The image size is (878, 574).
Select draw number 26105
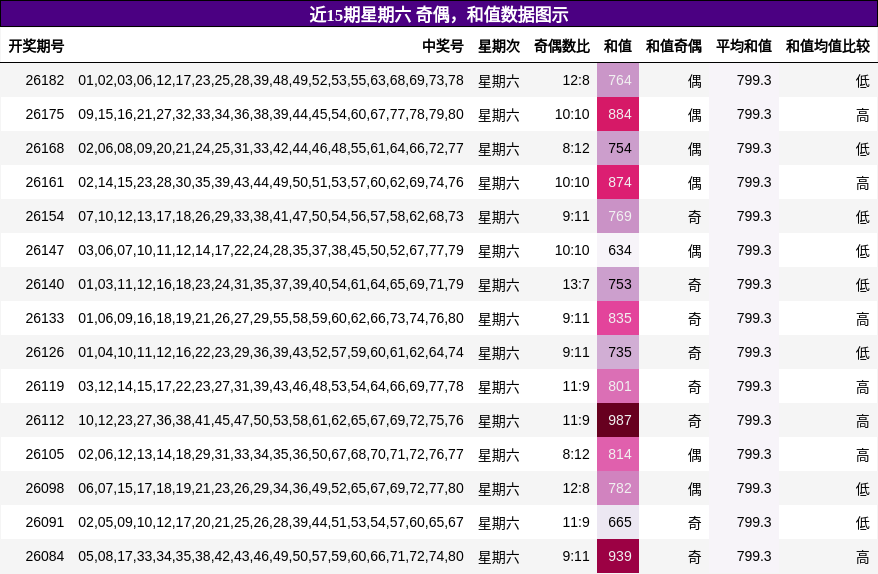pos(45,454)
